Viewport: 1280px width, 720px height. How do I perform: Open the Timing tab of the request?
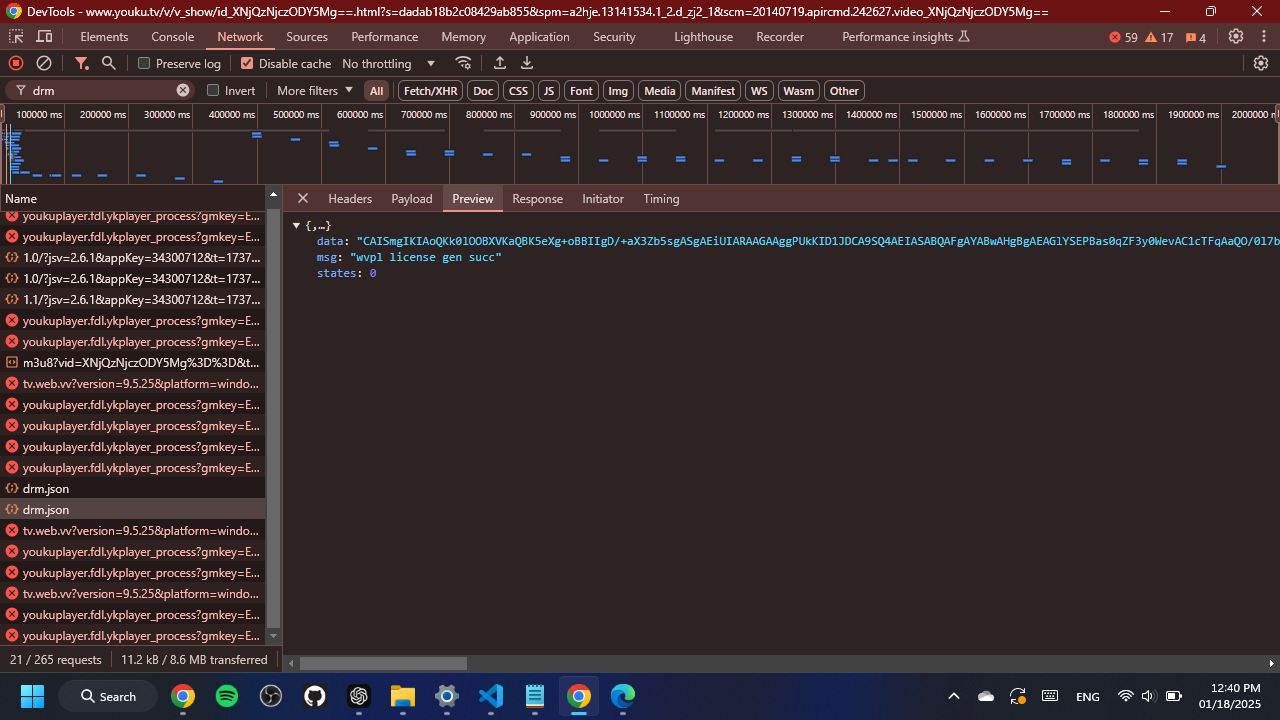coord(661,198)
